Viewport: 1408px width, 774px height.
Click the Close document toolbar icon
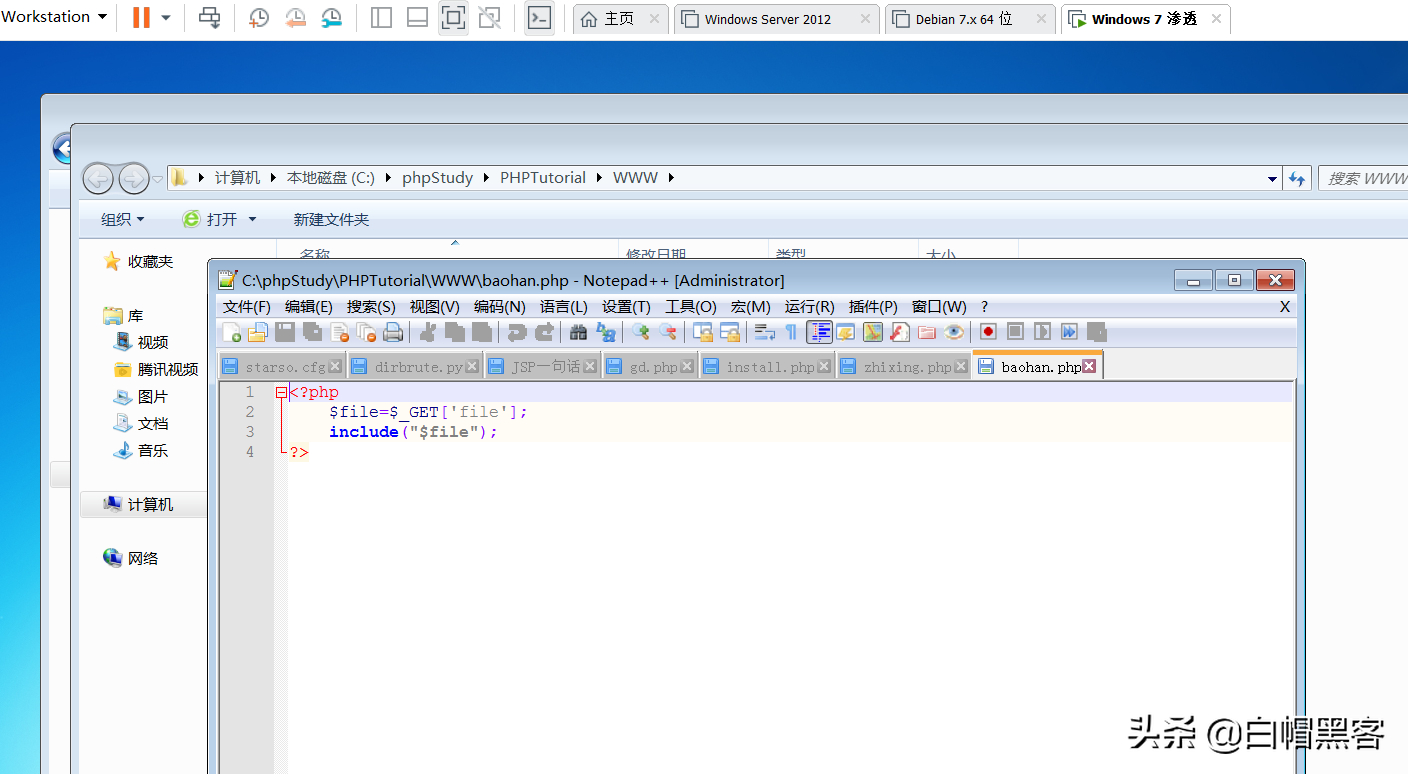pyautogui.click(x=339, y=332)
